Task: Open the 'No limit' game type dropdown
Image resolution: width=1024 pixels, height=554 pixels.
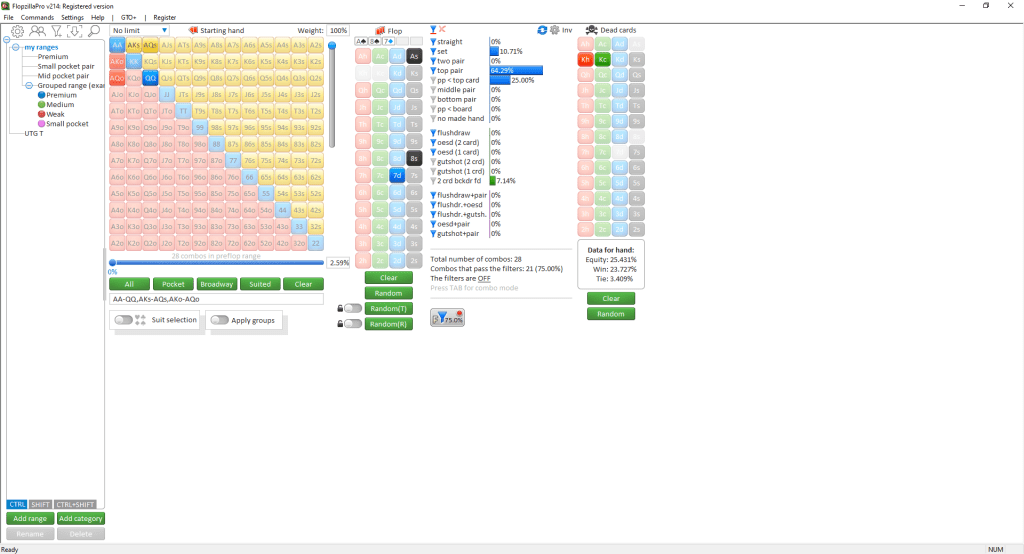Action: pyautogui.click(x=140, y=30)
